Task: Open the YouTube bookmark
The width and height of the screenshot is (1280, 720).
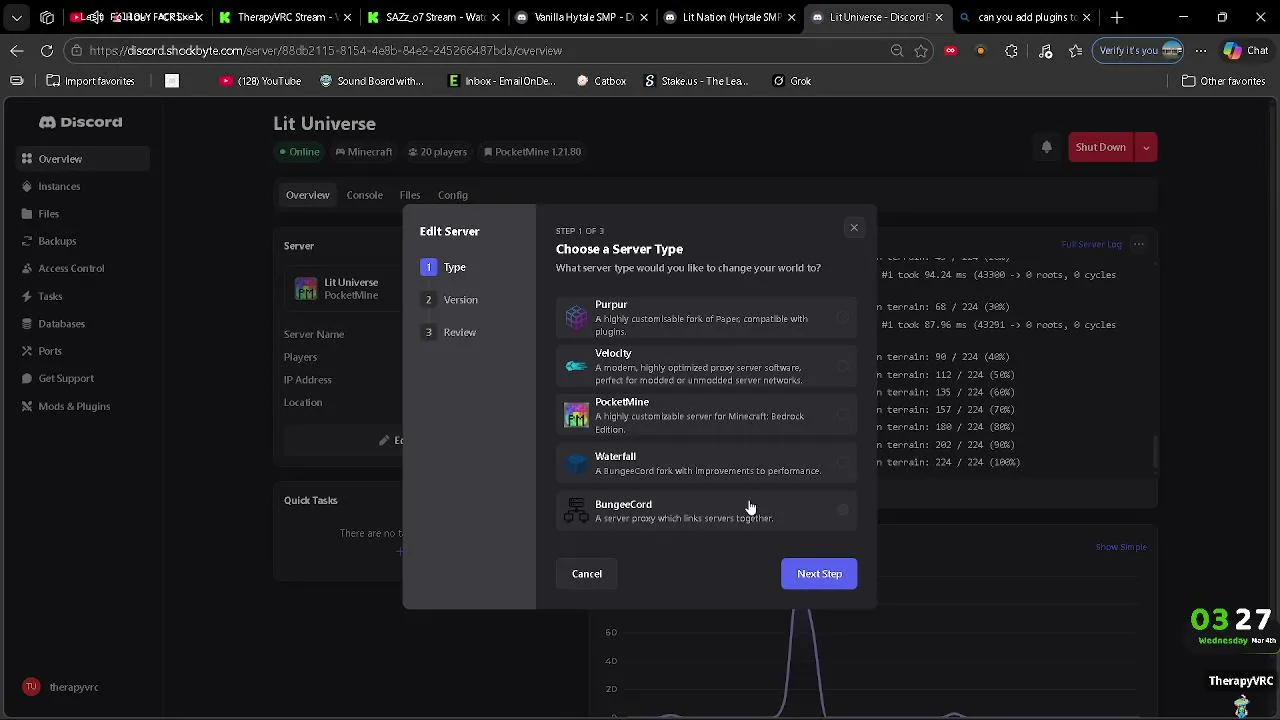Action: coord(259,81)
